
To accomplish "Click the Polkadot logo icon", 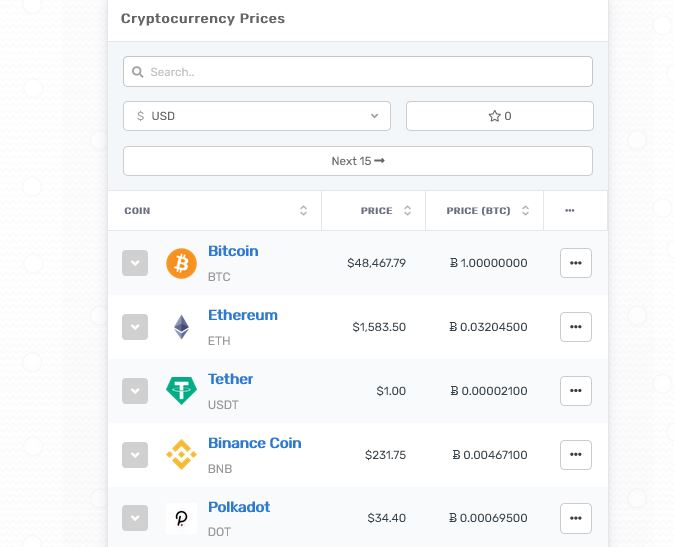I will [x=181, y=518].
